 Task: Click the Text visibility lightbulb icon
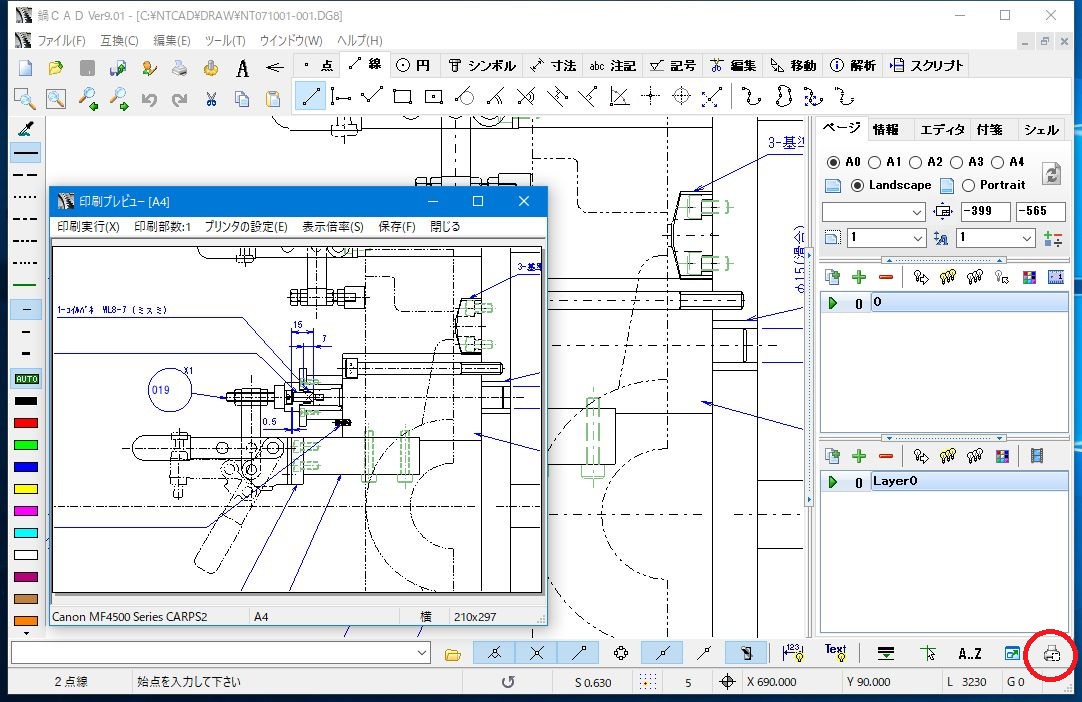pos(836,652)
